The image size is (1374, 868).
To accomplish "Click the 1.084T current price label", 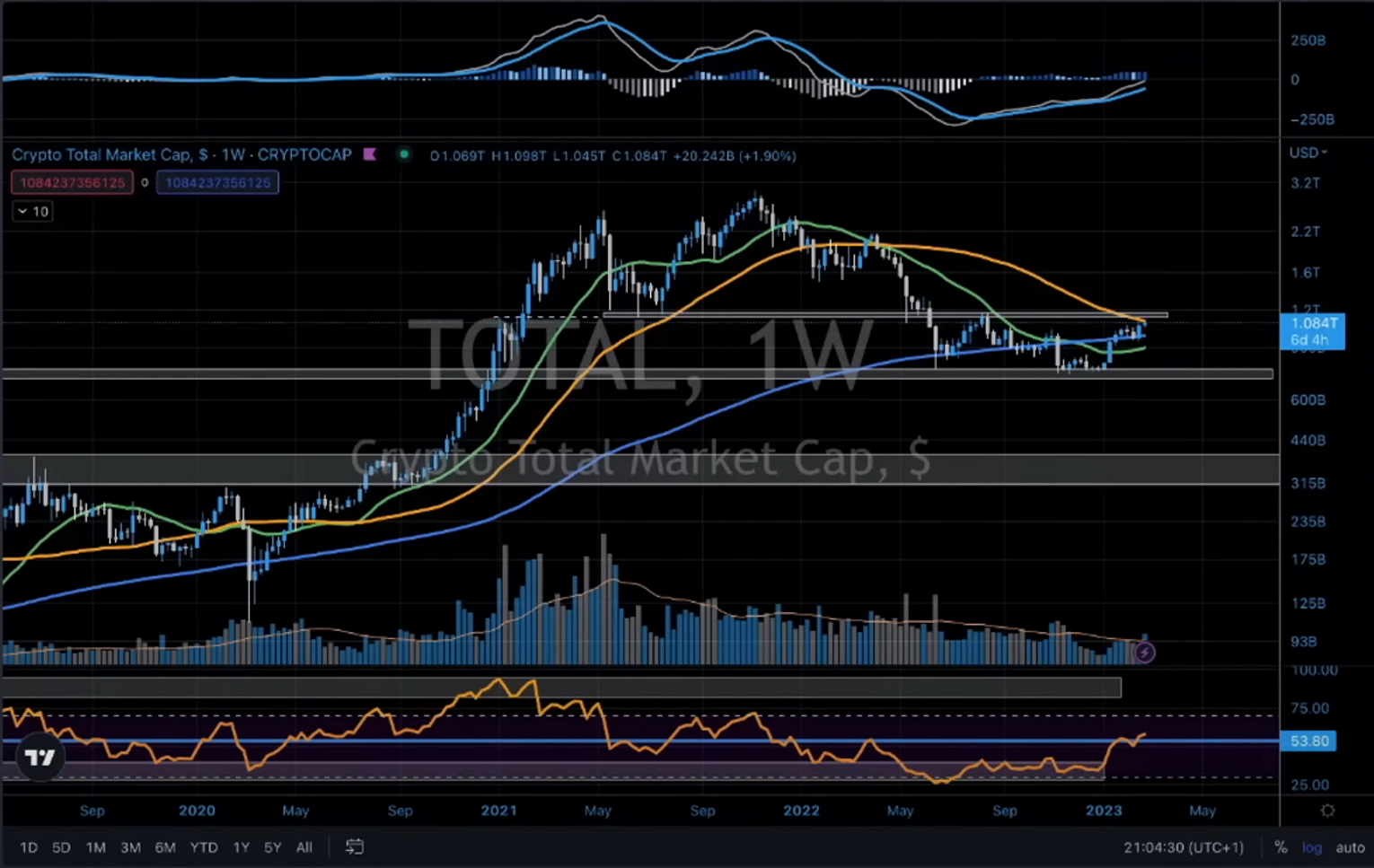I will click(1314, 331).
